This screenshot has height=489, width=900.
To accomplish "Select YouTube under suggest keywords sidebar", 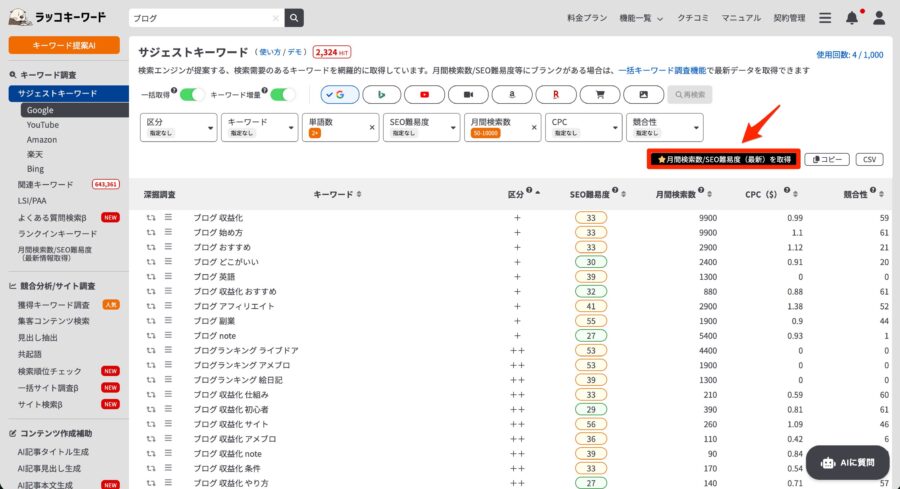I will pos(42,125).
